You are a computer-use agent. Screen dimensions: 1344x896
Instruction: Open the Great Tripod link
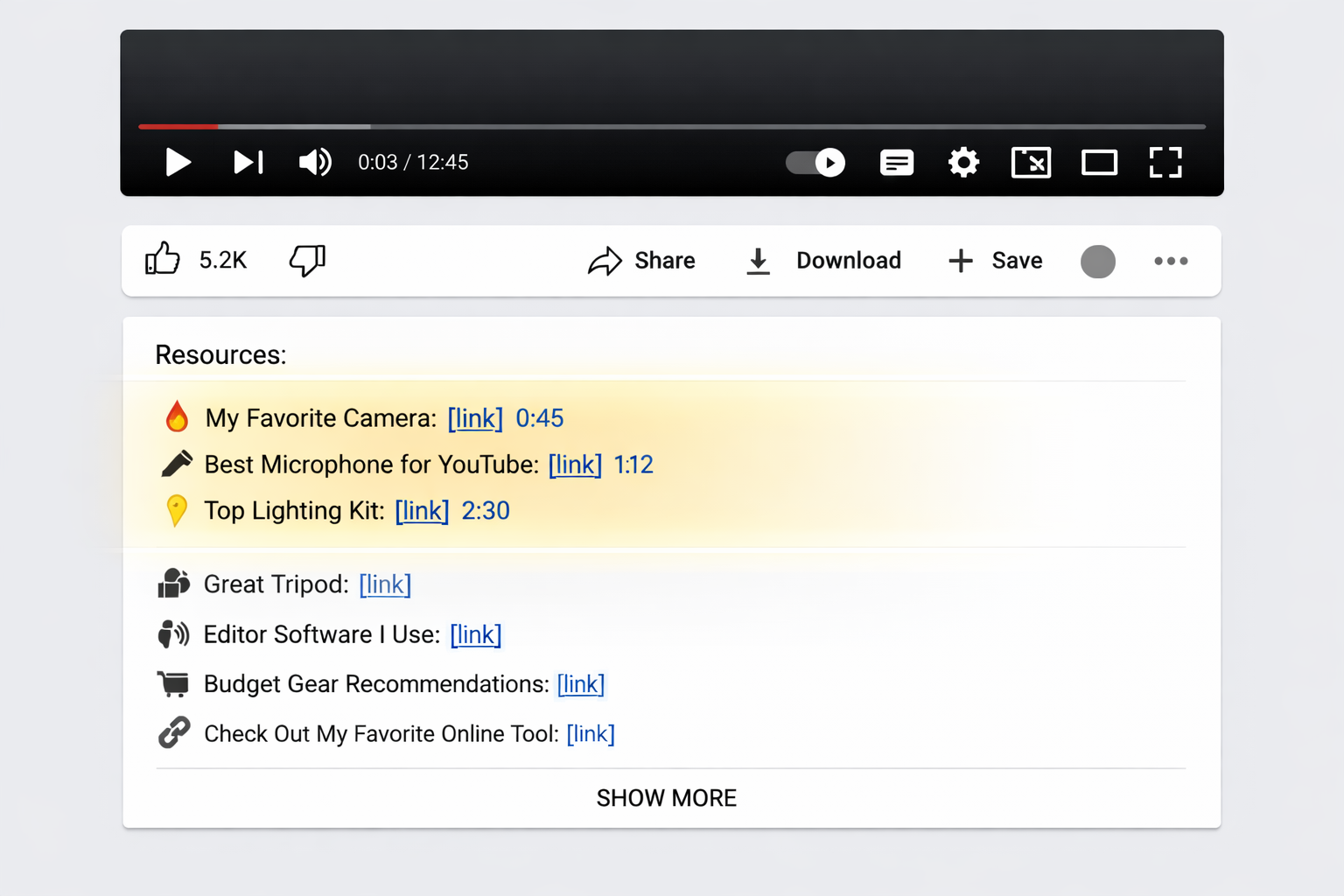[x=385, y=584]
